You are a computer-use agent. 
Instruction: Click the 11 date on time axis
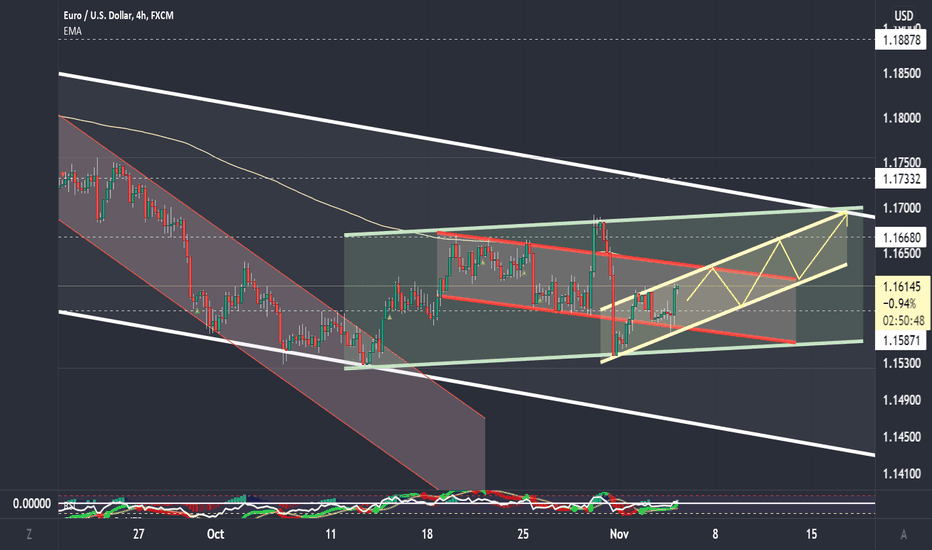[x=330, y=534]
